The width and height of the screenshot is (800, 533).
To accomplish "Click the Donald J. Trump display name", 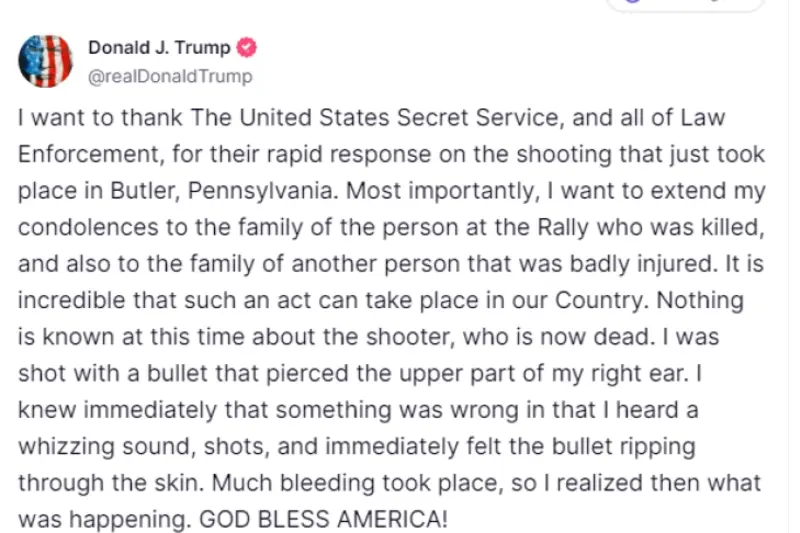I will tap(159, 48).
